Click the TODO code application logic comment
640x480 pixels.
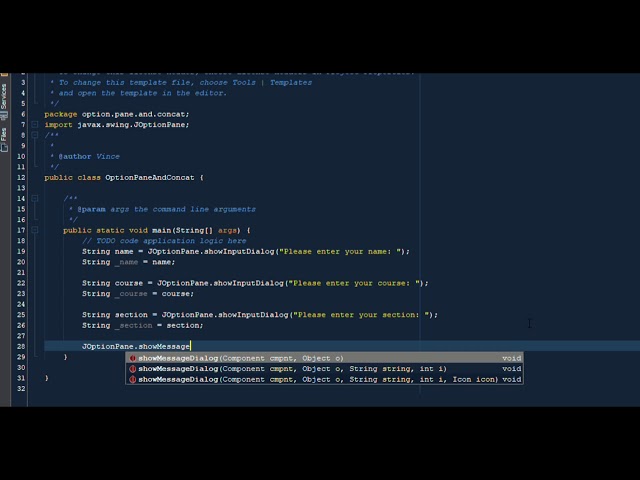coord(164,241)
